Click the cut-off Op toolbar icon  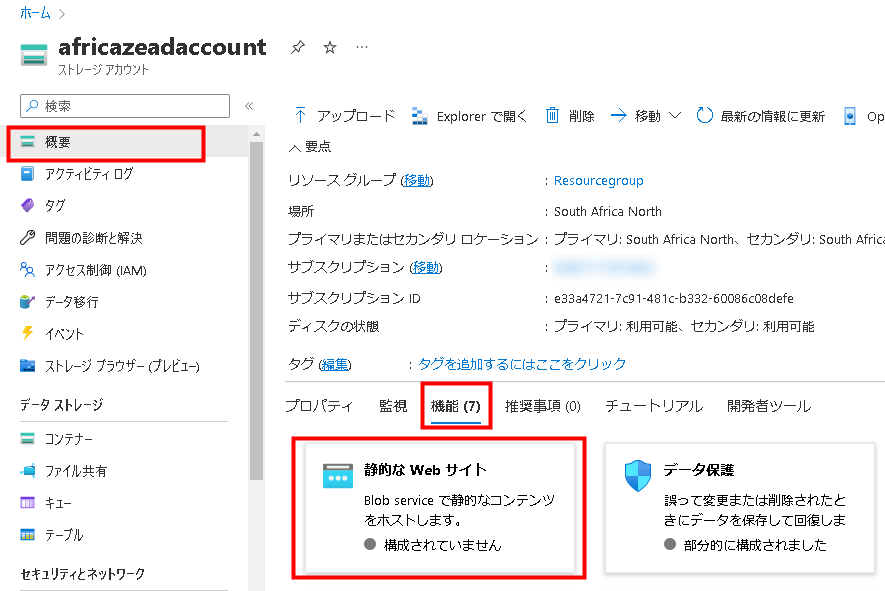849,116
